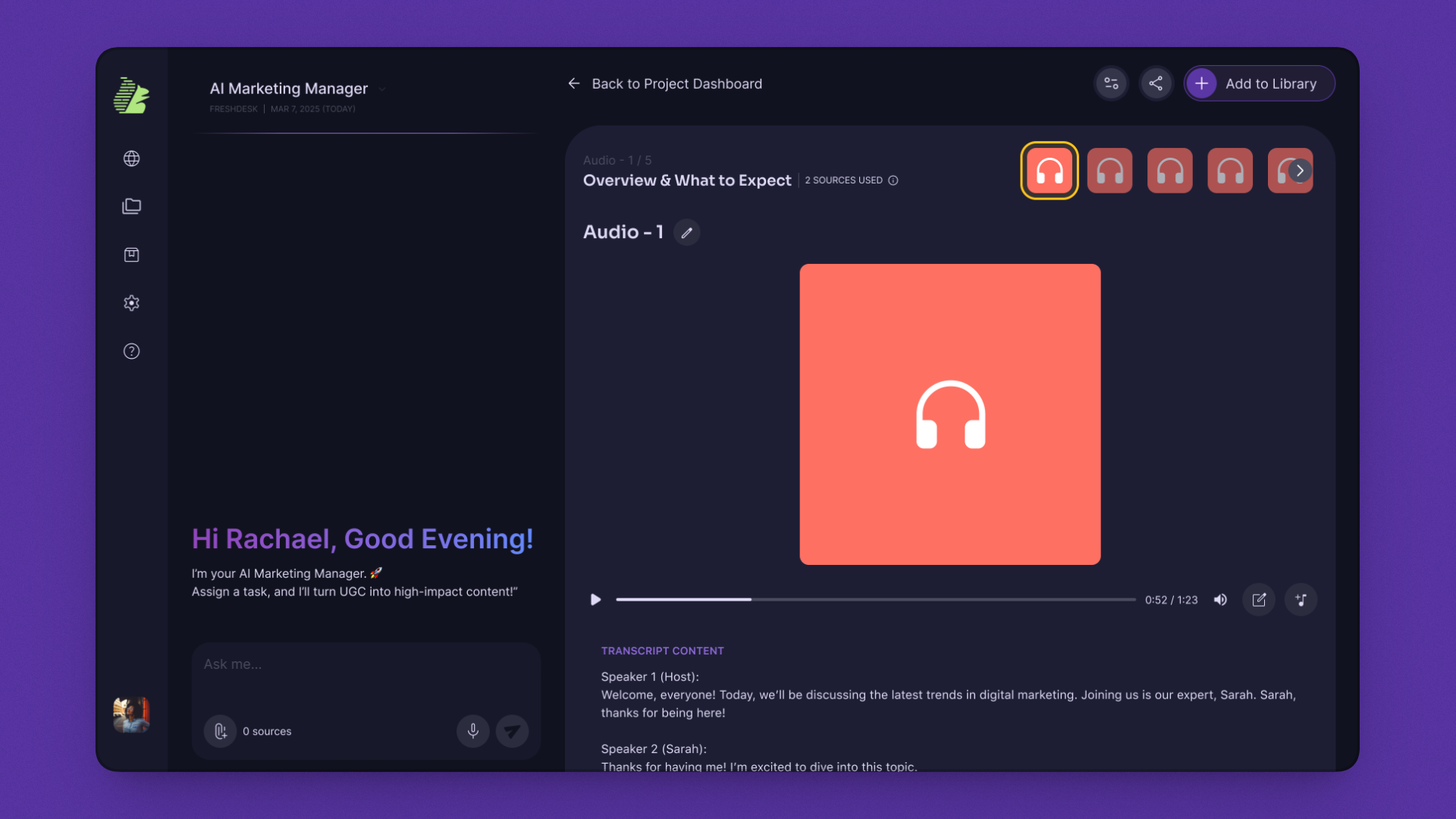The height and width of the screenshot is (819, 1456).
Task: Open the archive box sidebar icon
Action: tap(131, 255)
